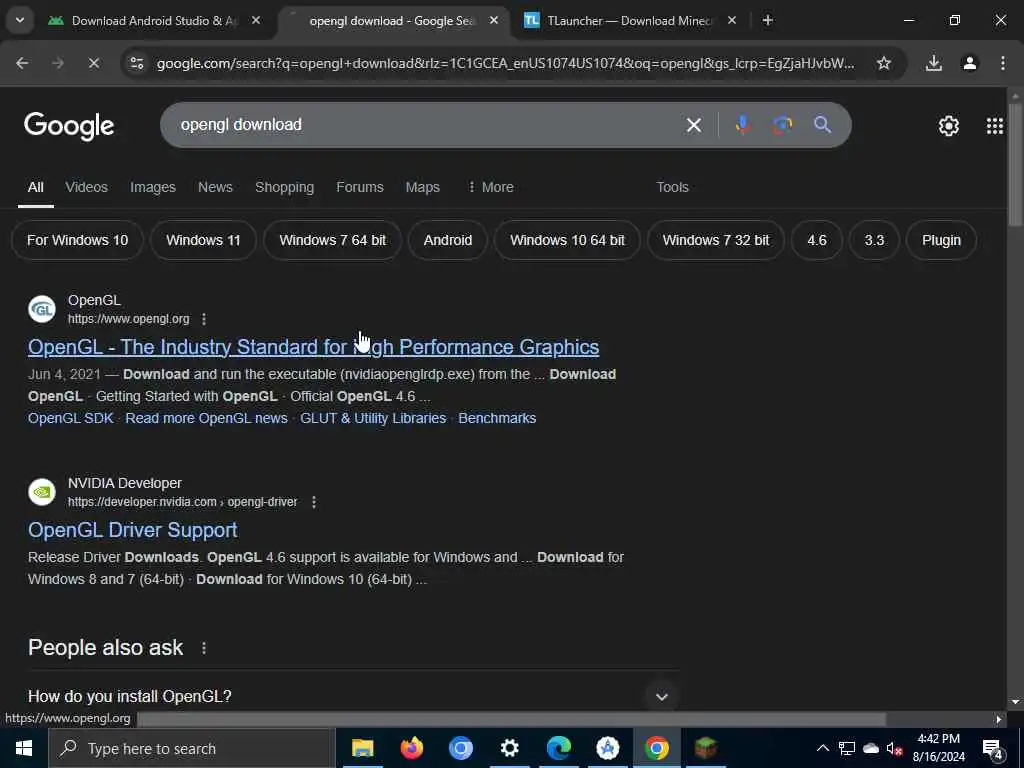1024x768 pixels.
Task: Stop loading the page
Action: [93, 63]
